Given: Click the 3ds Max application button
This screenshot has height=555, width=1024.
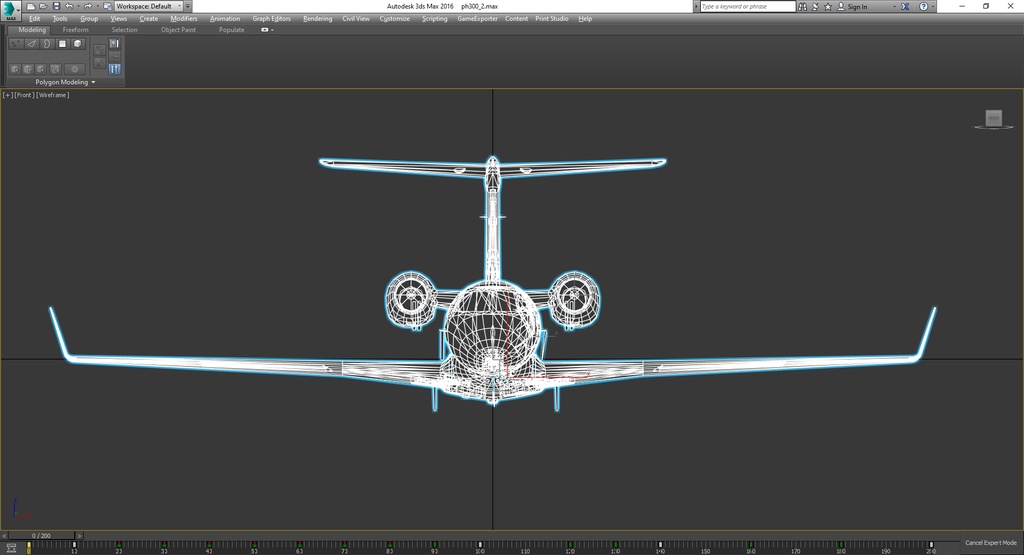Looking at the screenshot, I should 11,10.
